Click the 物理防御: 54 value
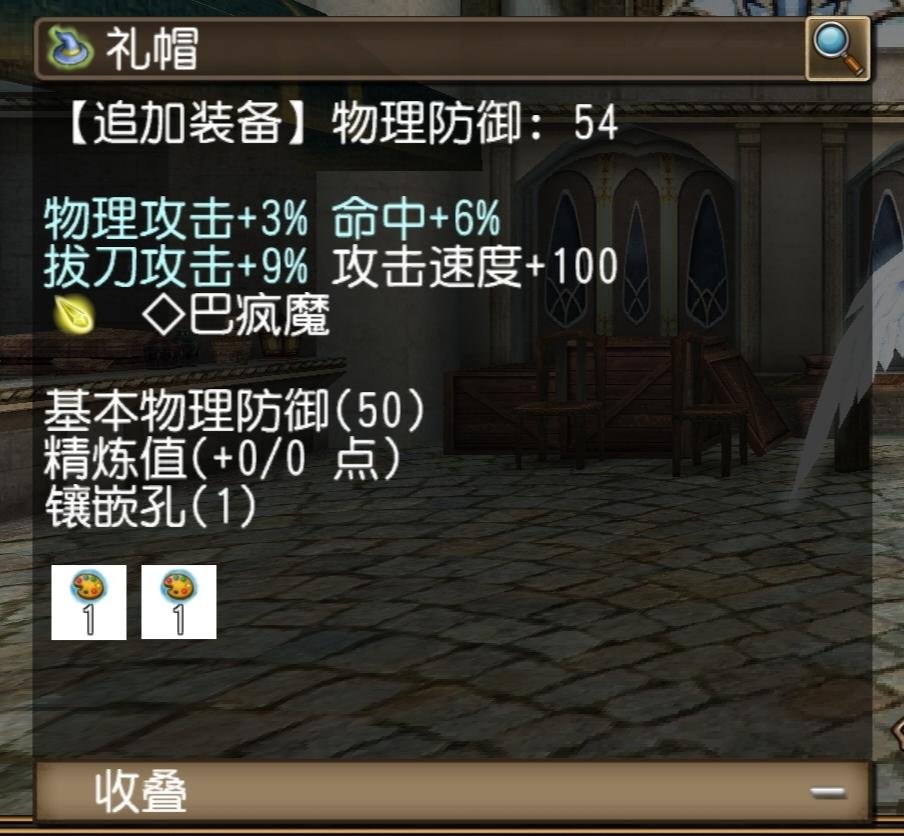 [x=475, y=122]
